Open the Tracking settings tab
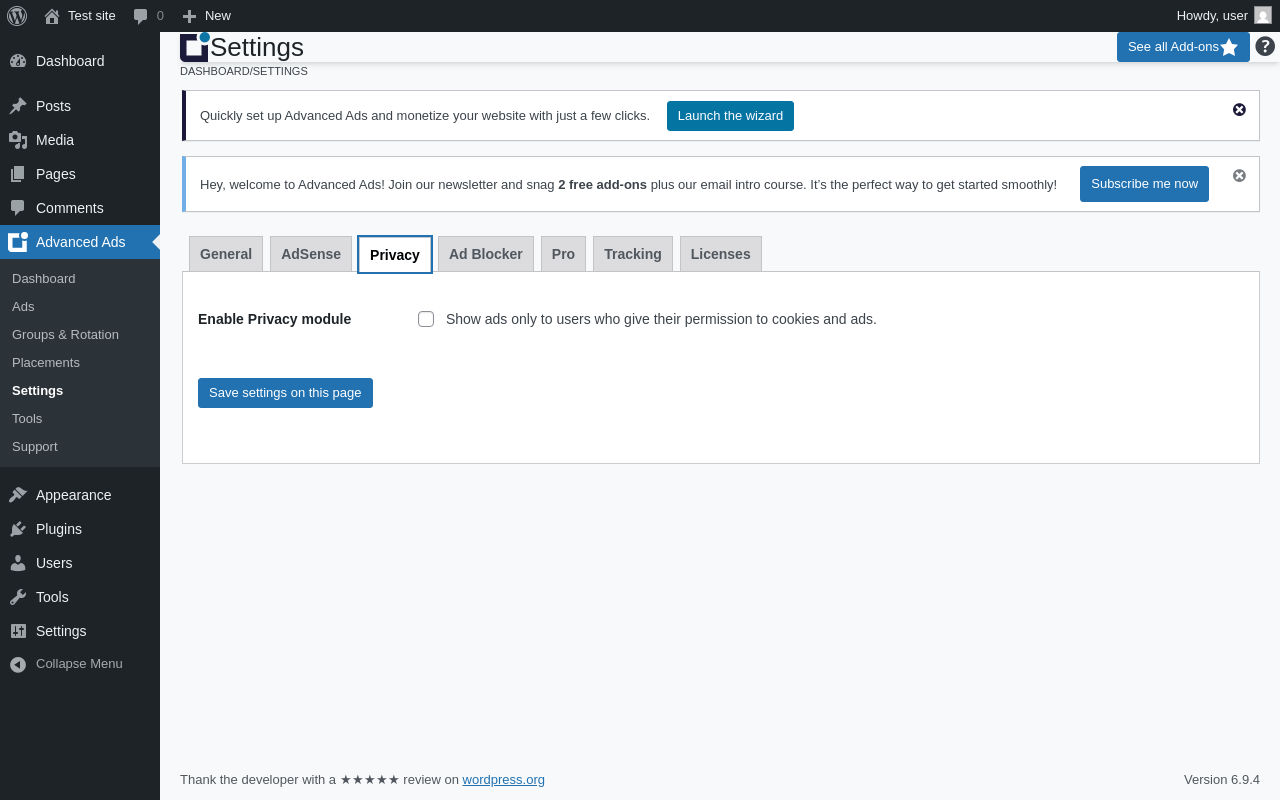Screen dimensions: 1280x800 tap(632, 254)
